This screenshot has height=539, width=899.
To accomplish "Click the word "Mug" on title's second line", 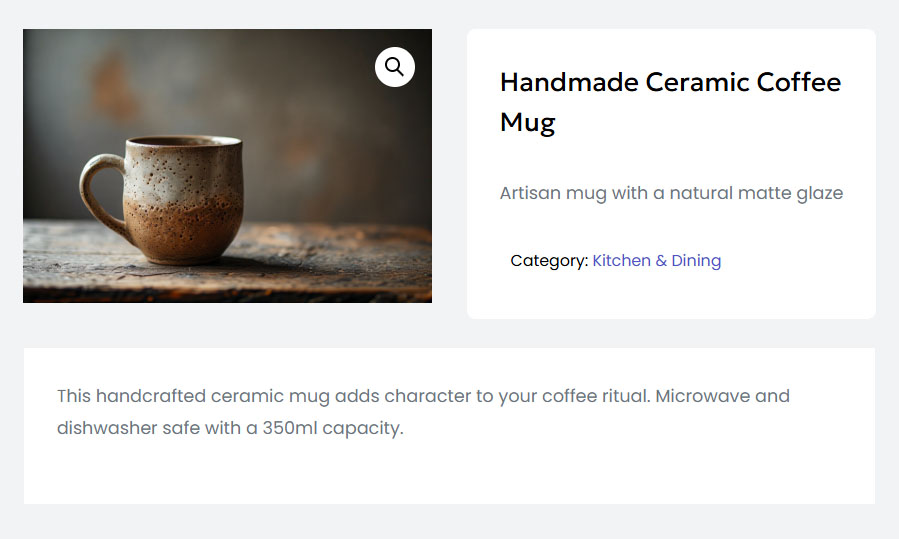I will 527,123.
